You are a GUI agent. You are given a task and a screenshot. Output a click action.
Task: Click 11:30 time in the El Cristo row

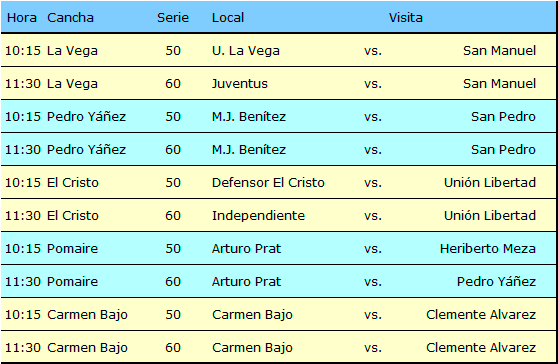23,216
